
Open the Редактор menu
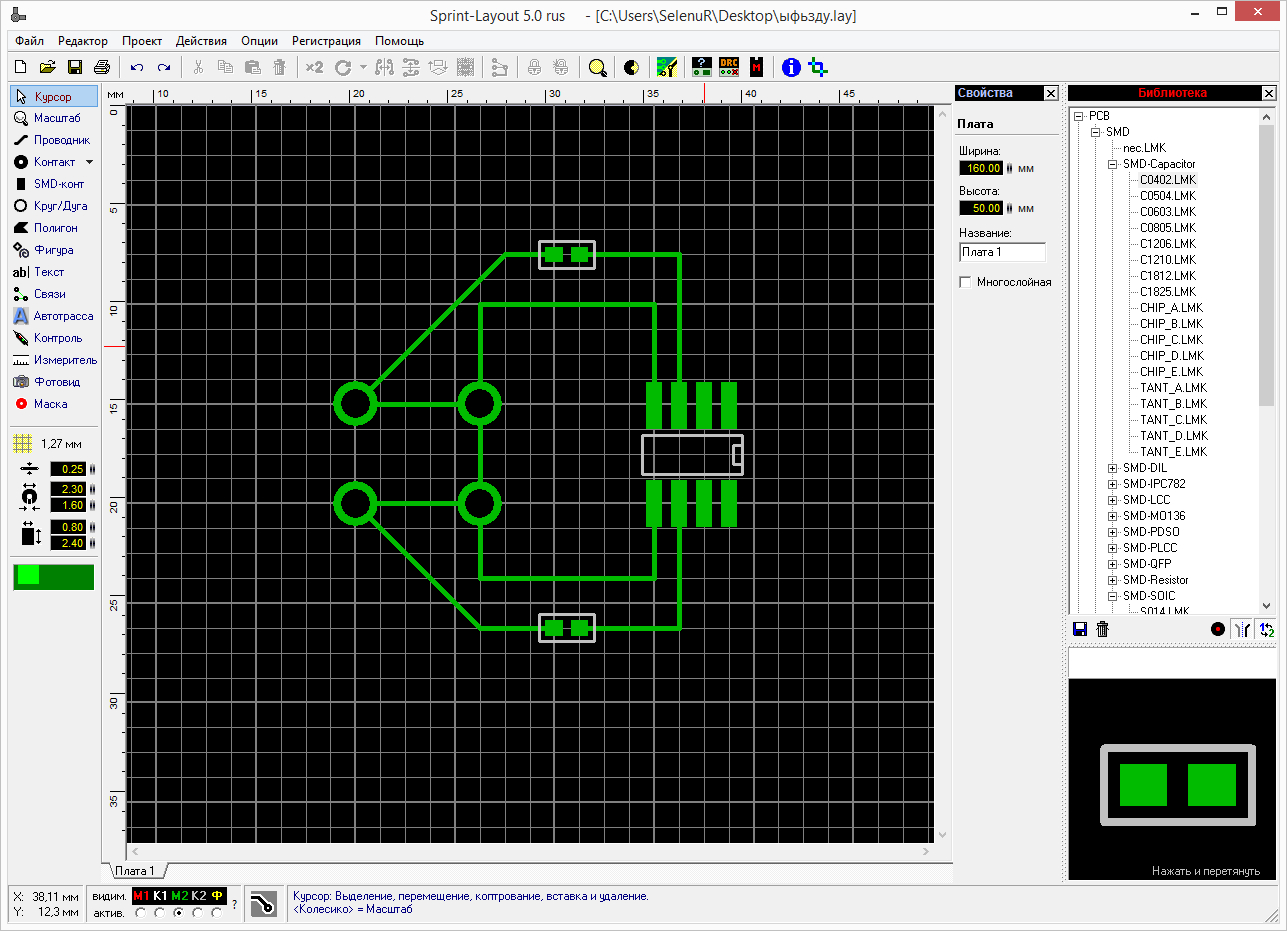point(83,41)
